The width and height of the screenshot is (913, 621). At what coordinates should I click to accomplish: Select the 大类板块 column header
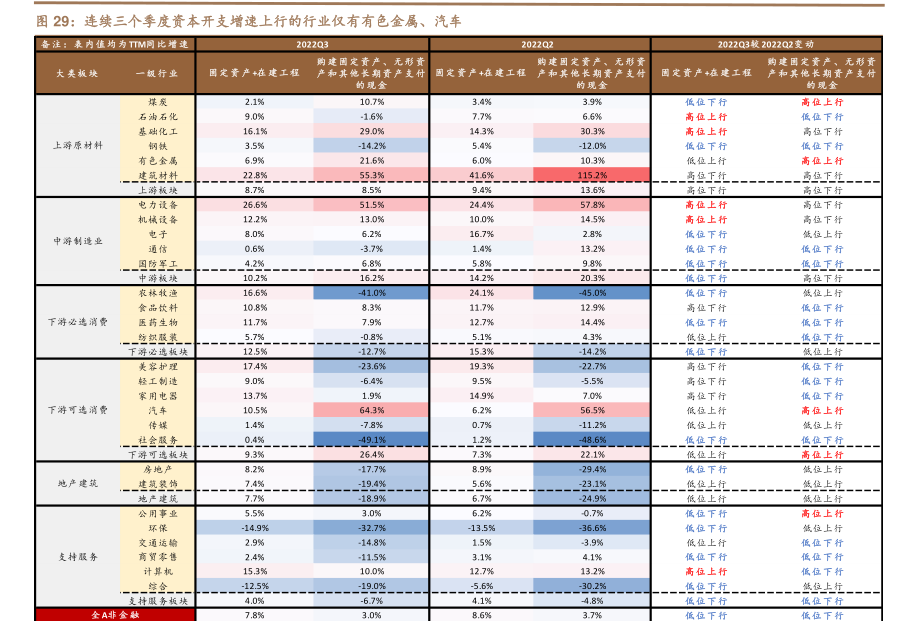77,73
